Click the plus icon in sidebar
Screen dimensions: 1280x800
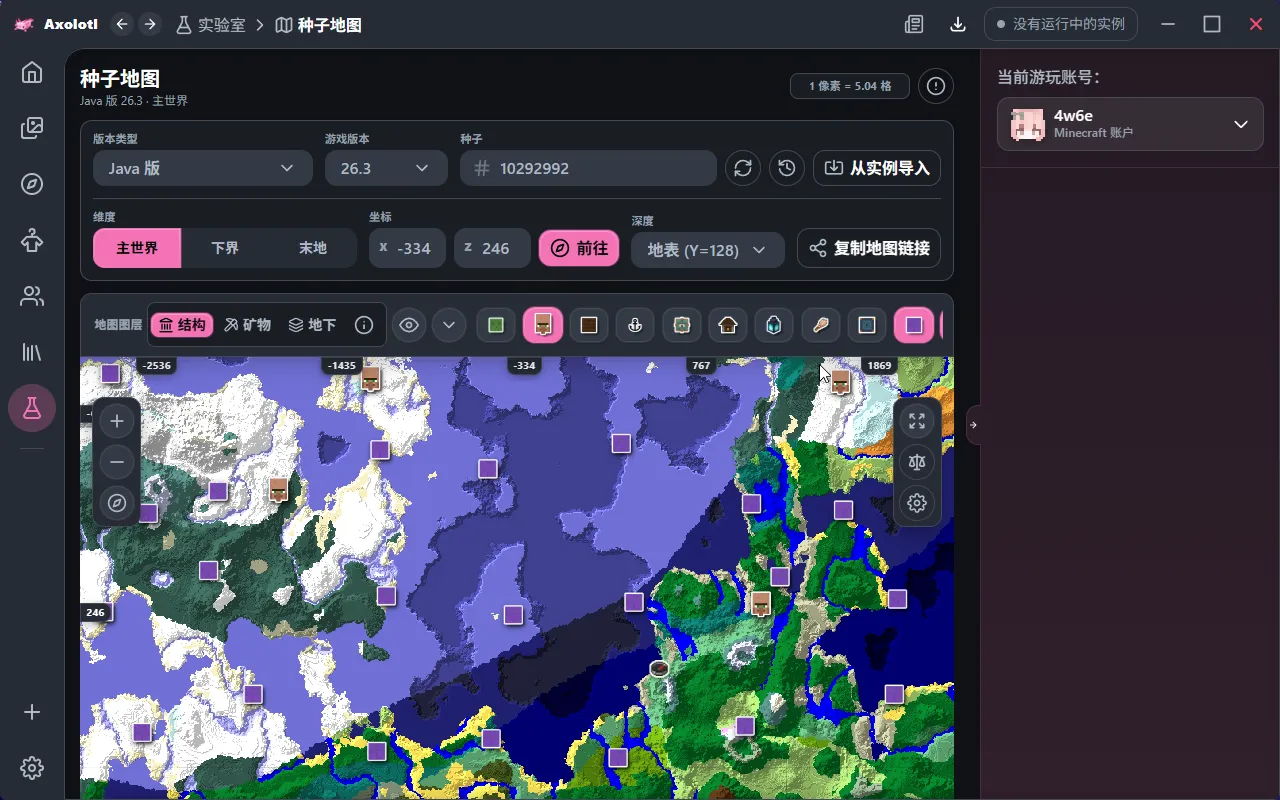pos(32,712)
